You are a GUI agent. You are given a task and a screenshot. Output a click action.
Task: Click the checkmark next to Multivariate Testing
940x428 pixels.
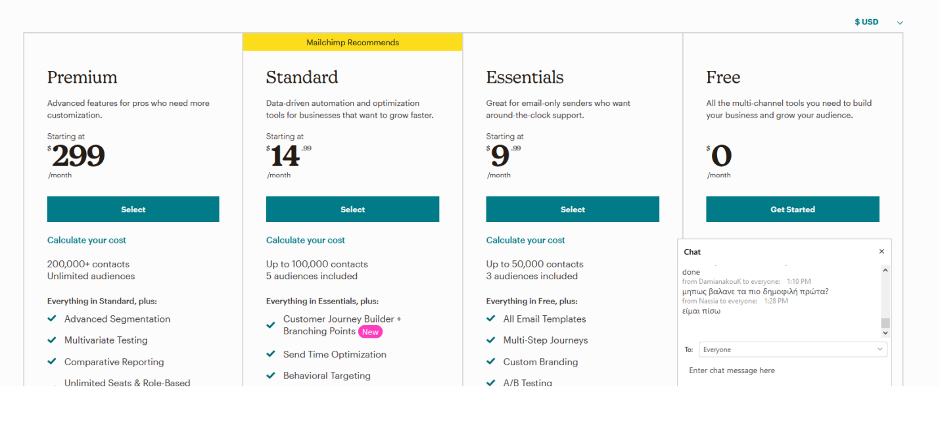tap(52, 340)
